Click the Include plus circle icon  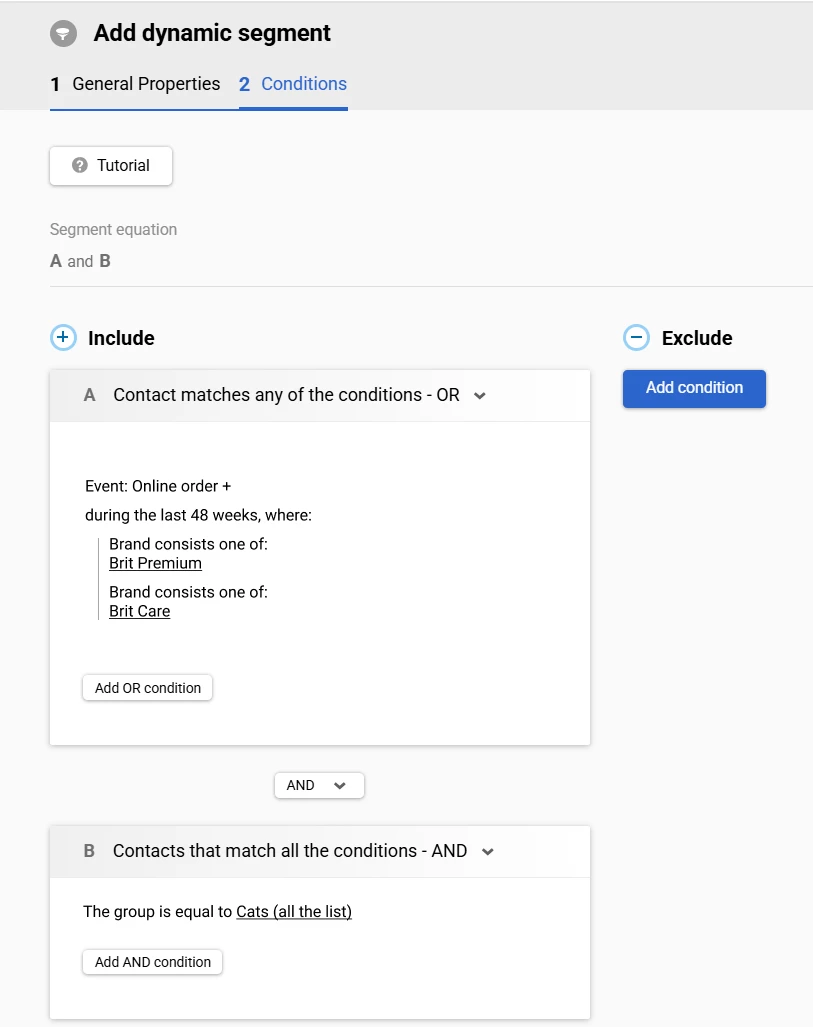pos(64,338)
